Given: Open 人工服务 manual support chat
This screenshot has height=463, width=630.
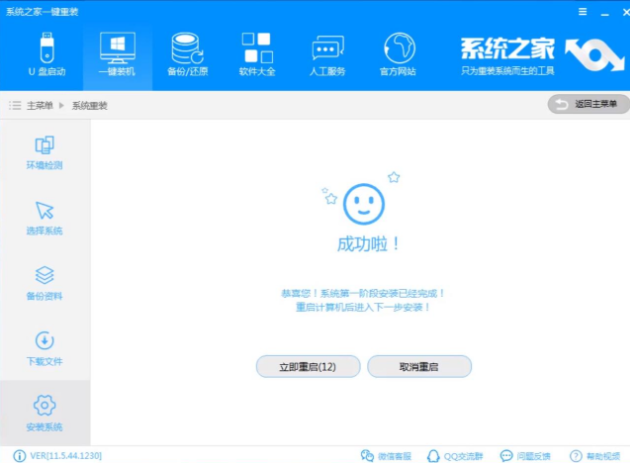Looking at the screenshot, I should click(x=328, y=54).
